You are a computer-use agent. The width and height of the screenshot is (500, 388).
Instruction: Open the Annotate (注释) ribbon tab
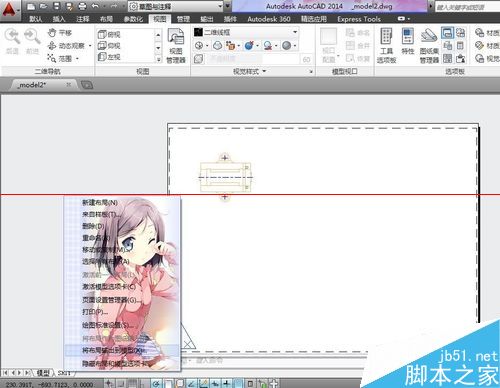(83, 19)
